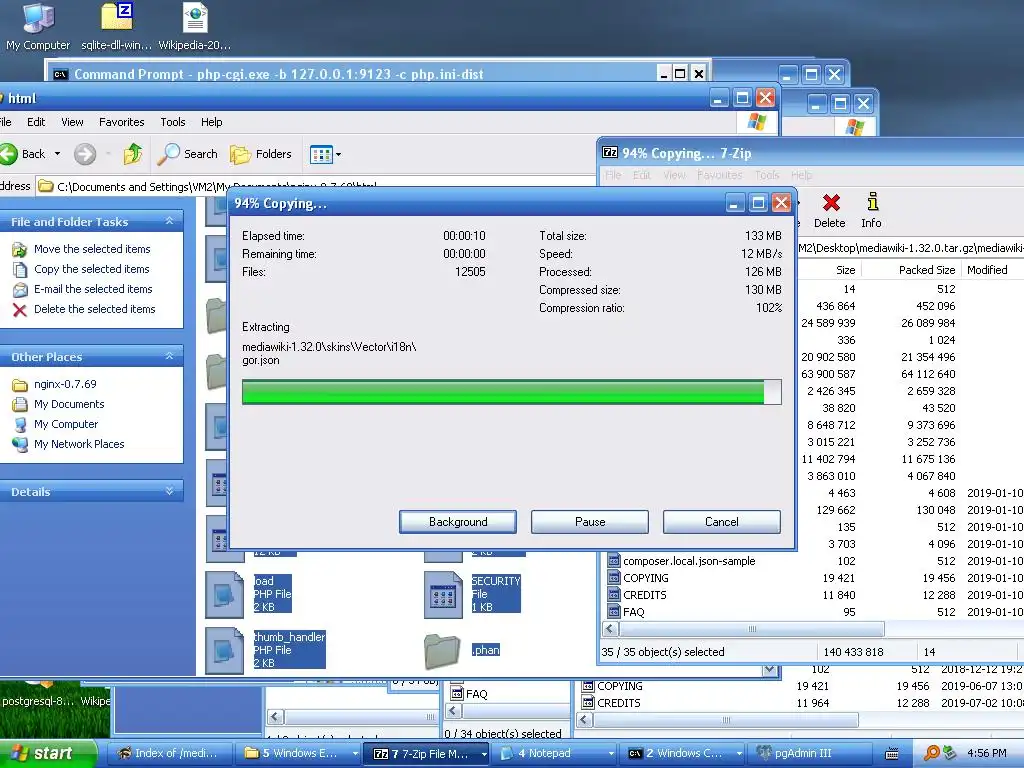Open 7-Zip File Manager taskbar group
The image size is (1024, 768).
428,753
